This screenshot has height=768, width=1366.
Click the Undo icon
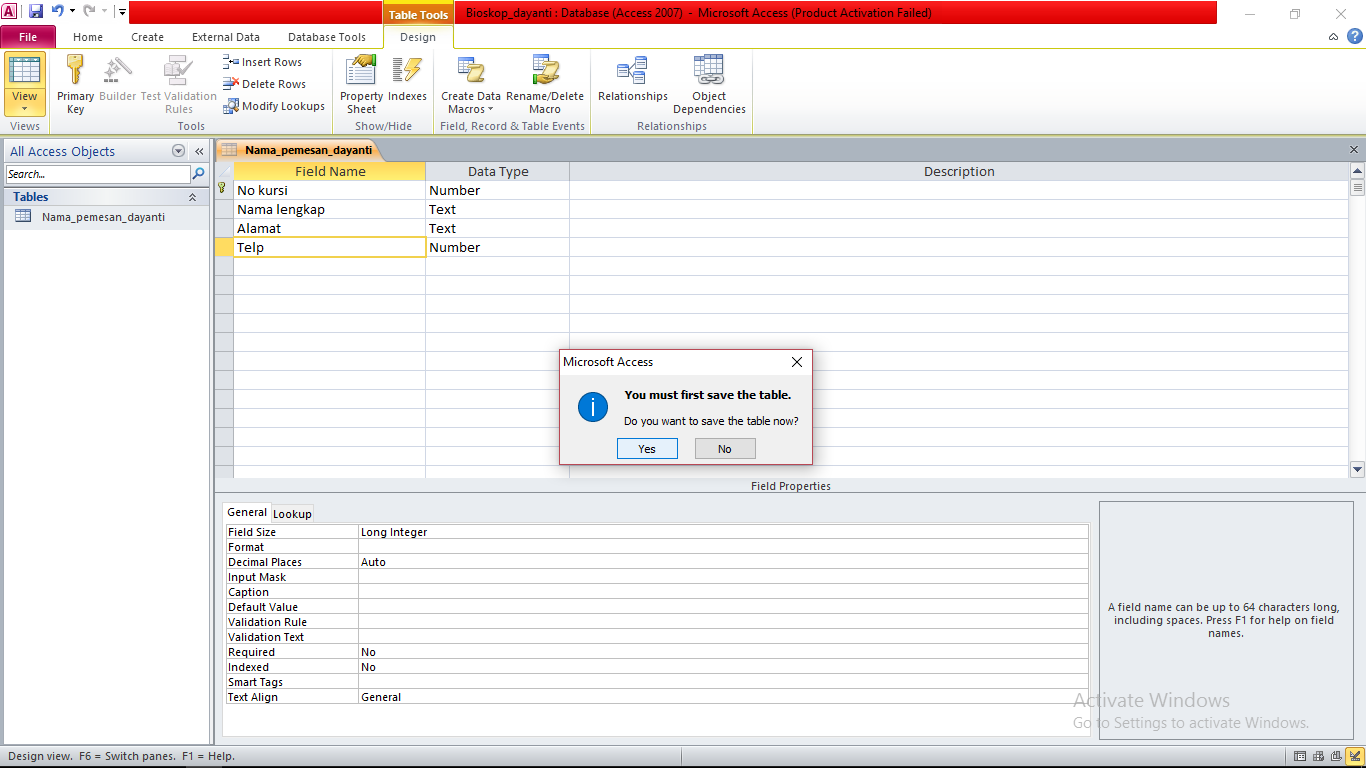coord(59,10)
